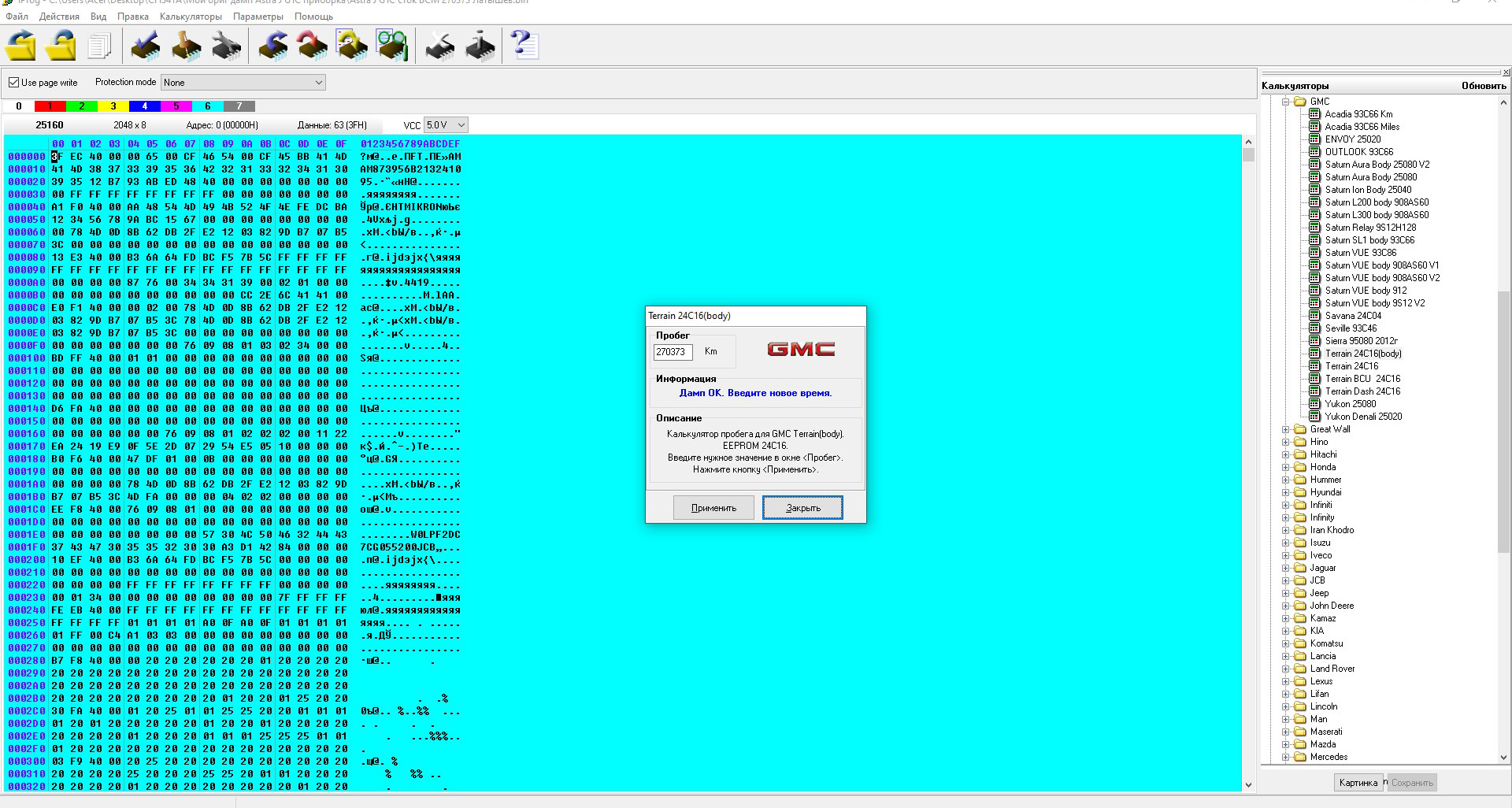Expand the Hyundai folder
The width and height of the screenshot is (1512, 808).
[x=1285, y=492]
